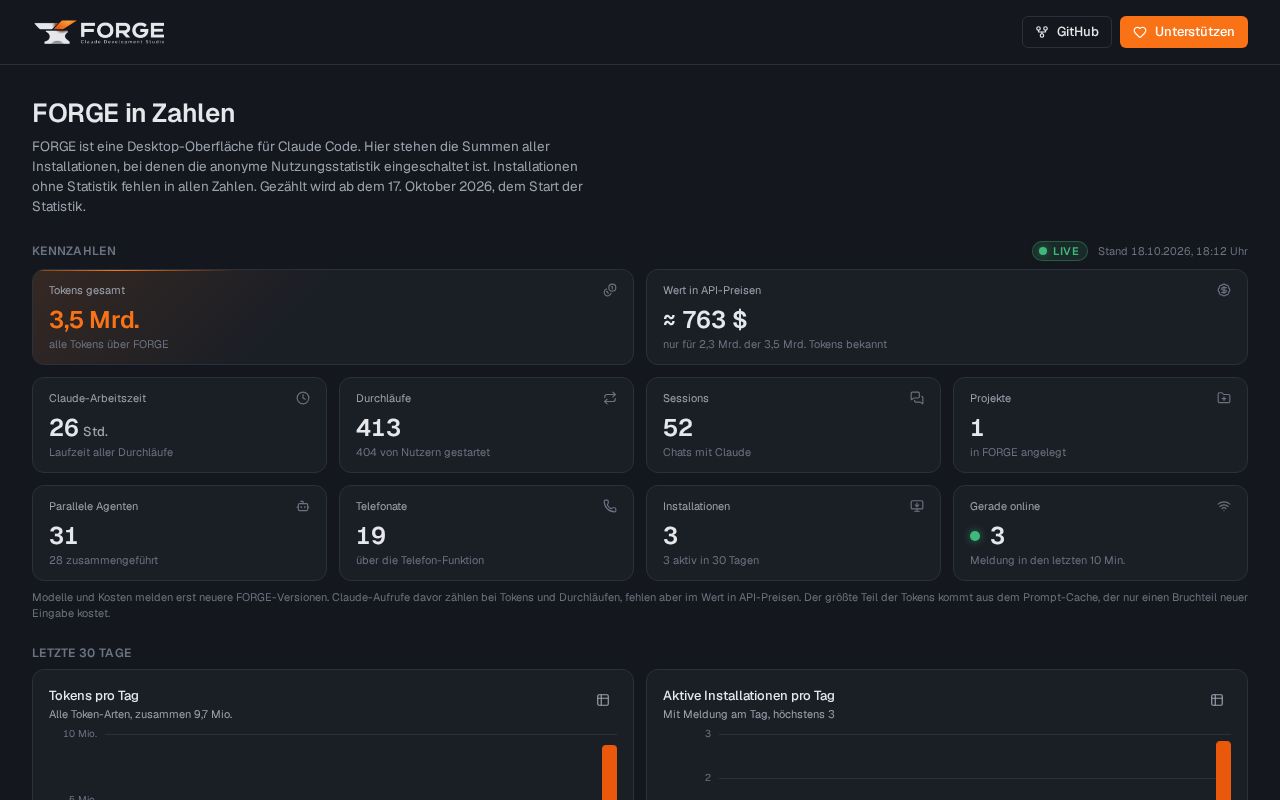Click "10 Mio." axis label in tokens chart
1280x800 pixels.
pyautogui.click(x=80, y=734)
